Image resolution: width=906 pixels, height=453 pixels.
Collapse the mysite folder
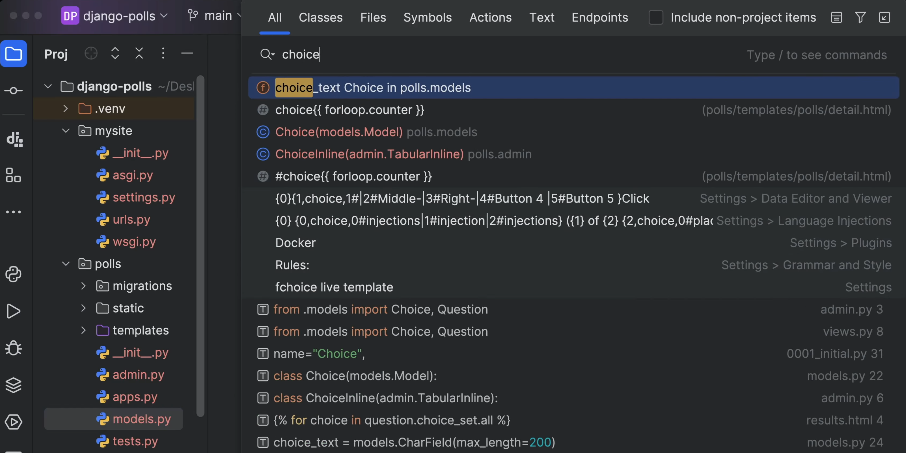tap(65, 131)
